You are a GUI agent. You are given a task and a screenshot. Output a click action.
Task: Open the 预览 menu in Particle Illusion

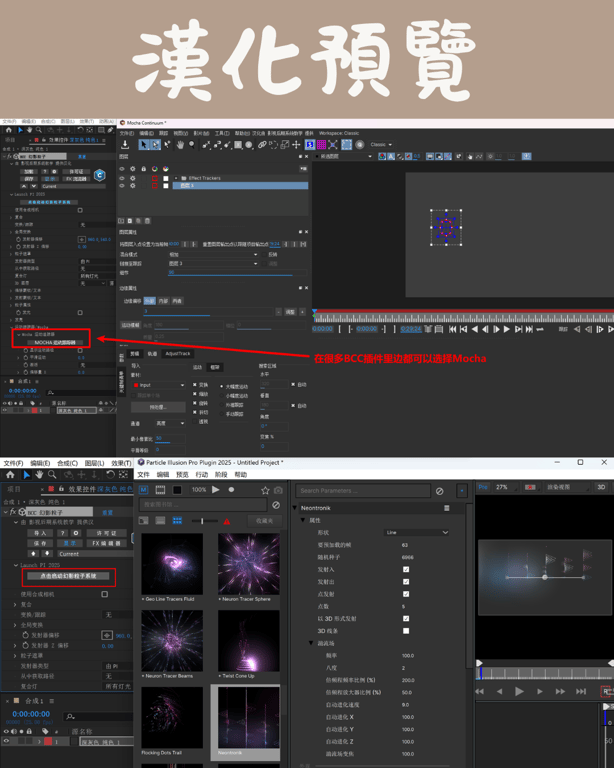(x=182, y=474)
